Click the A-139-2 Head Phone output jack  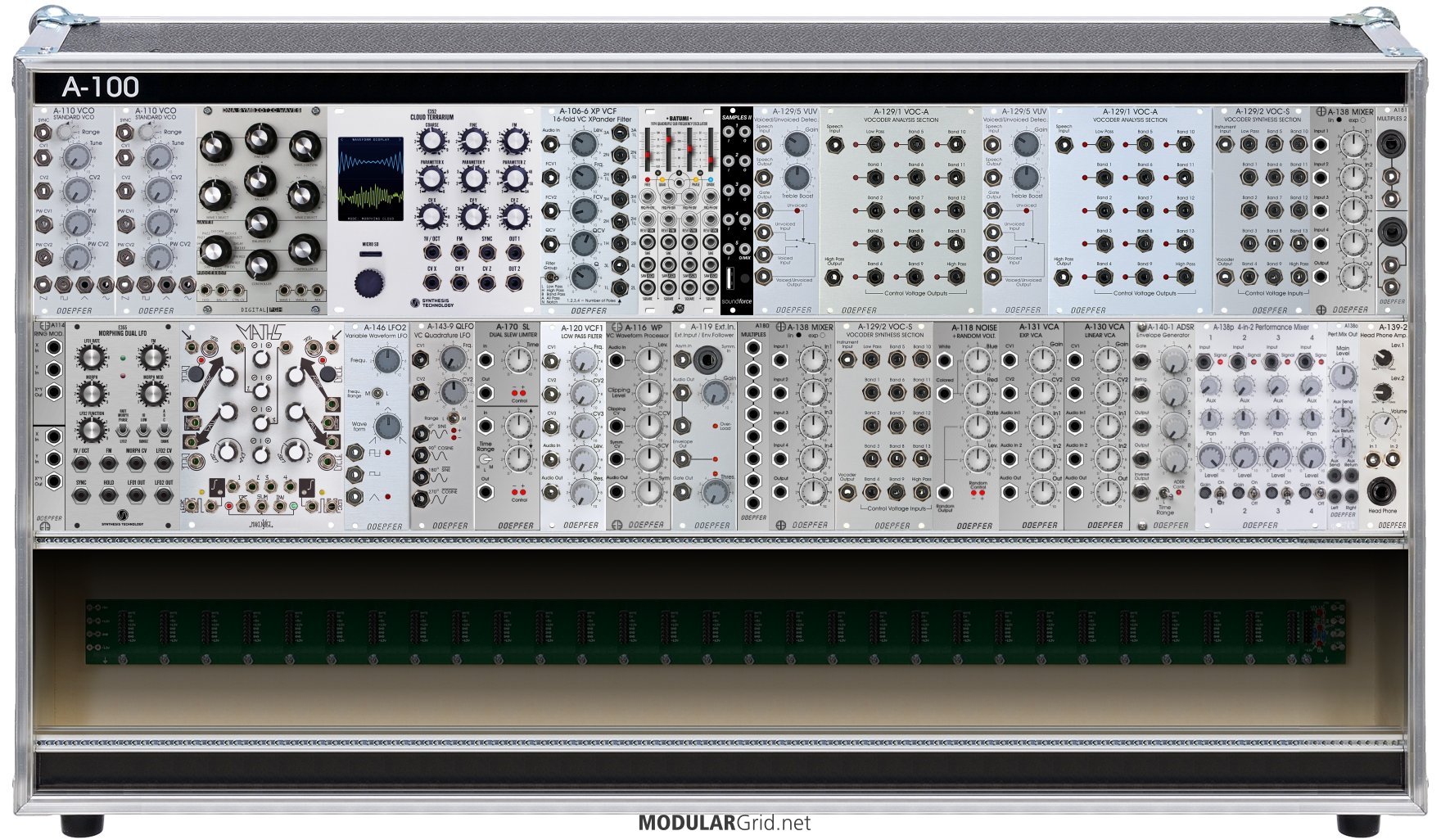click(1382, 491)
